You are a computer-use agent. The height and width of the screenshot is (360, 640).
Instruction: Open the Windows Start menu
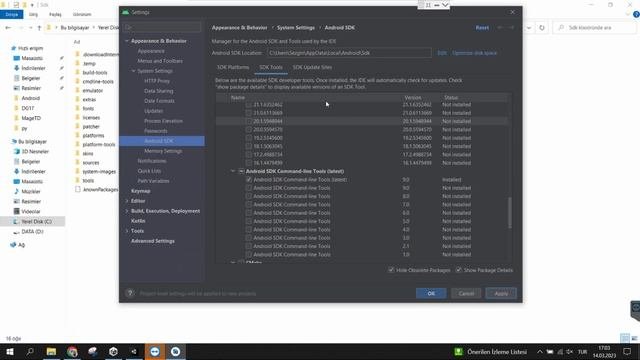tap(9, 351)
